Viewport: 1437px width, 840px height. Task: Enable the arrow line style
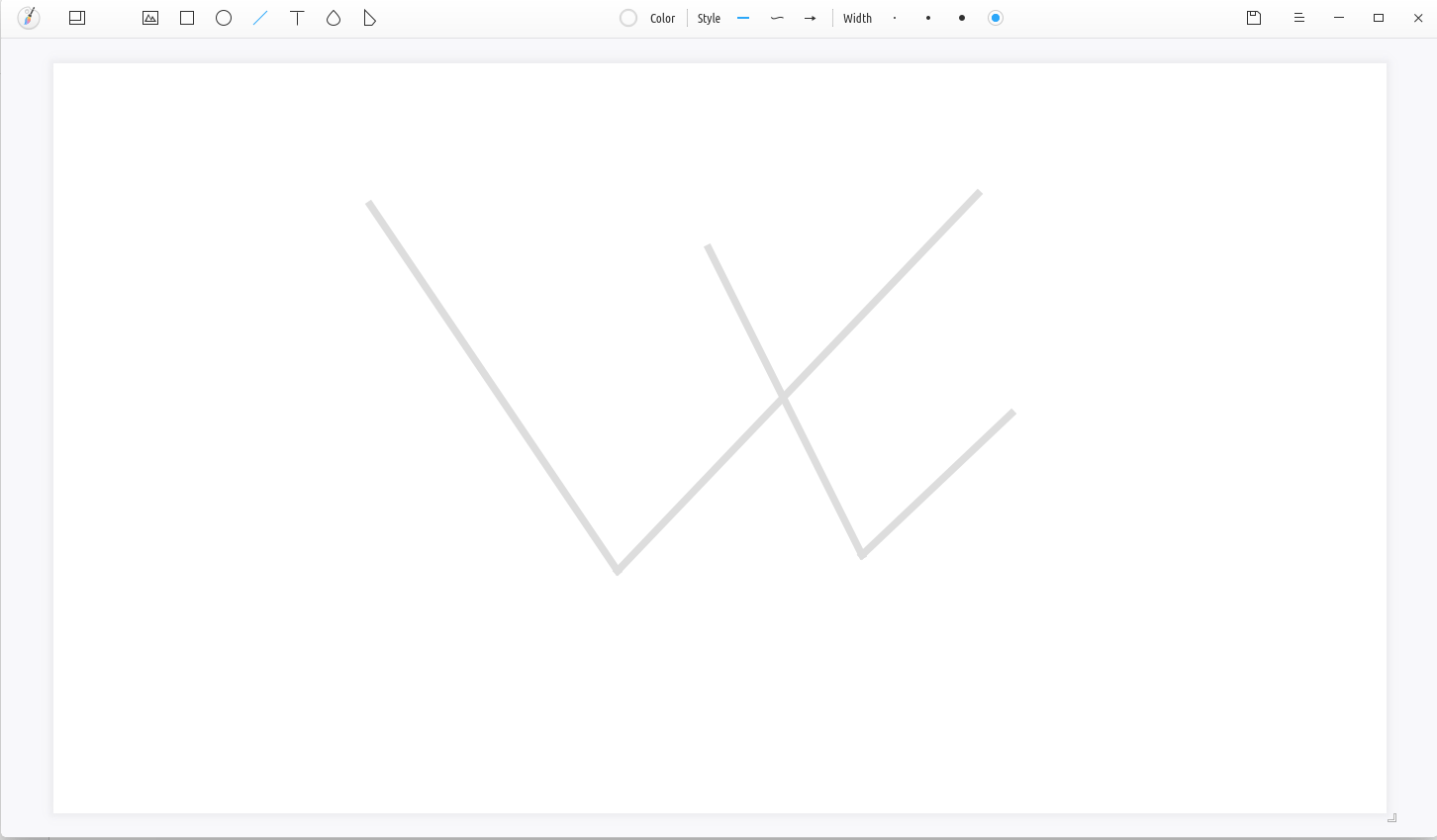pos(811,18)
